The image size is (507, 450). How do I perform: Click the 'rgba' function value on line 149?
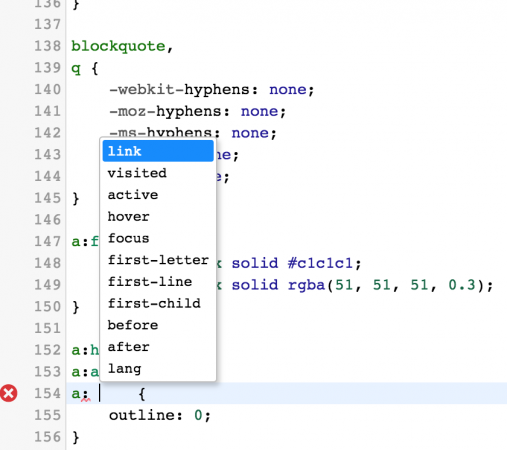306,285
